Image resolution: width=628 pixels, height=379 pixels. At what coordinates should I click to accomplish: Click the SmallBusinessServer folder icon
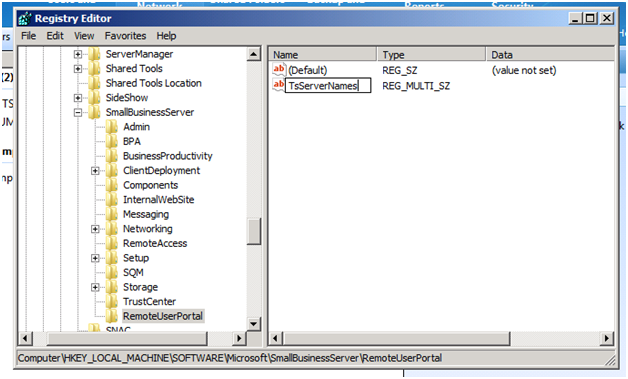pyautogui.click(x=94, y=112)
